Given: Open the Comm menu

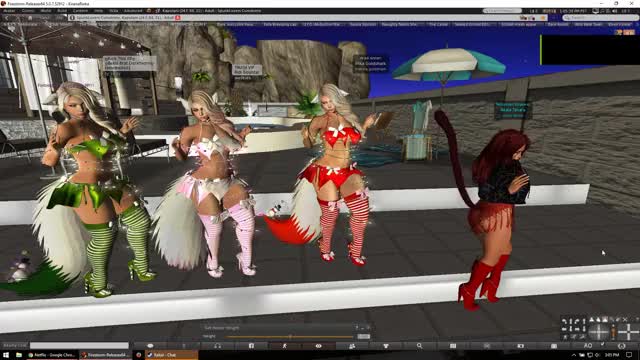Looking at the screenshot, I should 28,11.
